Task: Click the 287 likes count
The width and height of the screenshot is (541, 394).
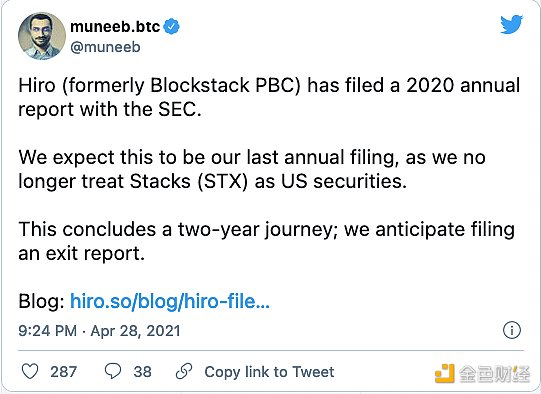Action: [x=63, y=372]
